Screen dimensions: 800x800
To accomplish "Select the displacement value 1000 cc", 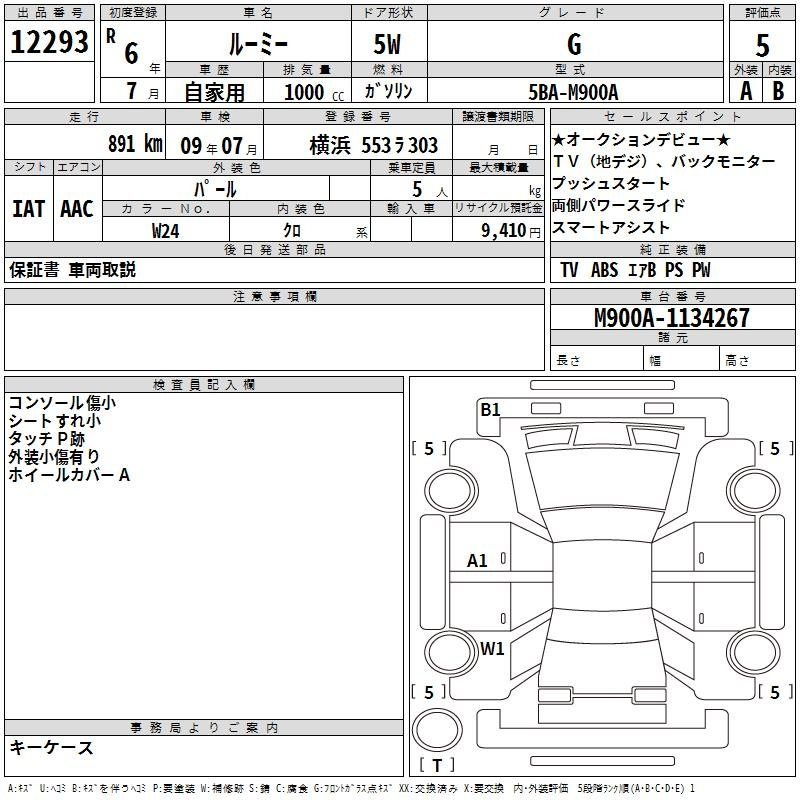I will pyautogui.click(x=314, y=92).
